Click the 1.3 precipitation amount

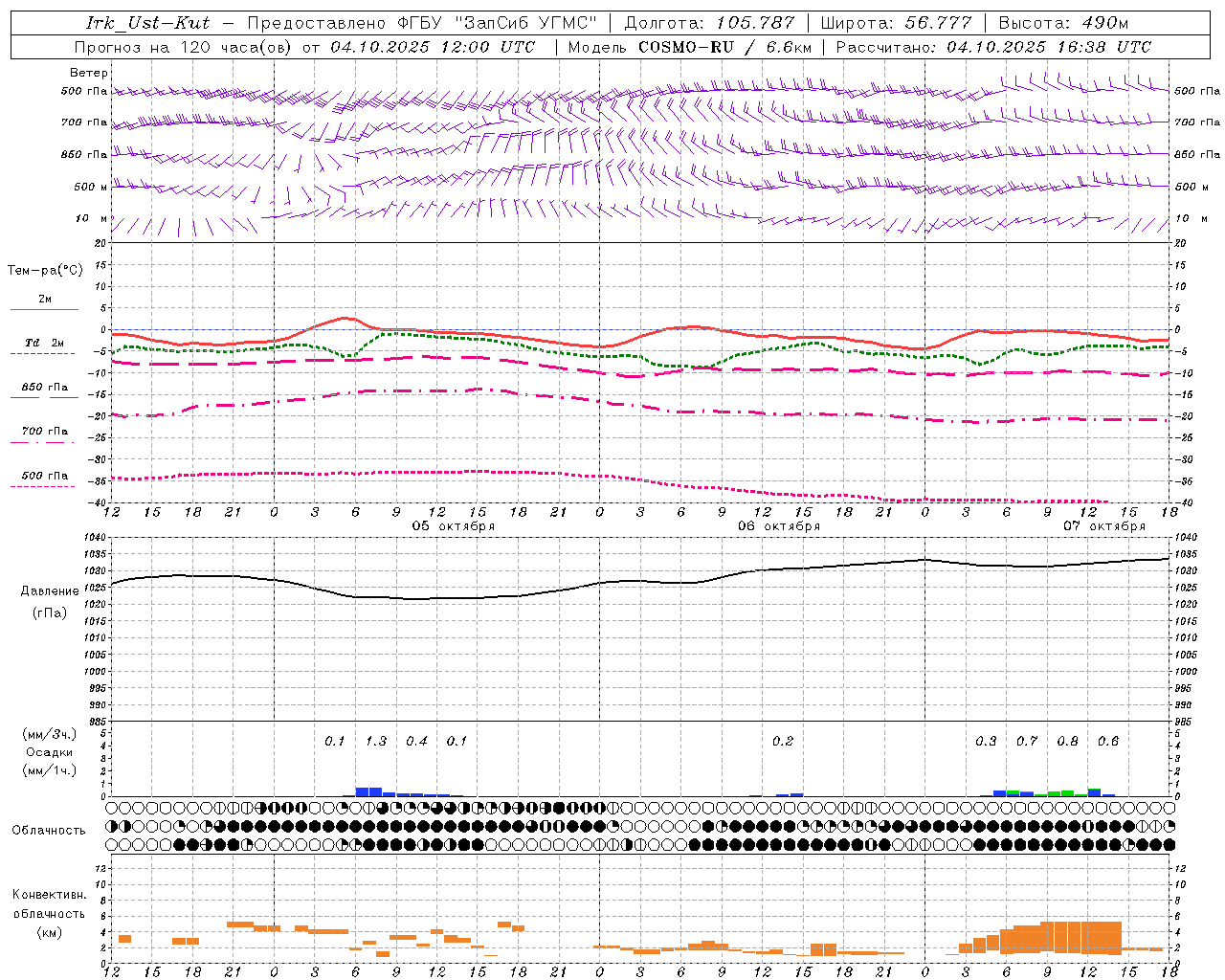click(376, 742)
